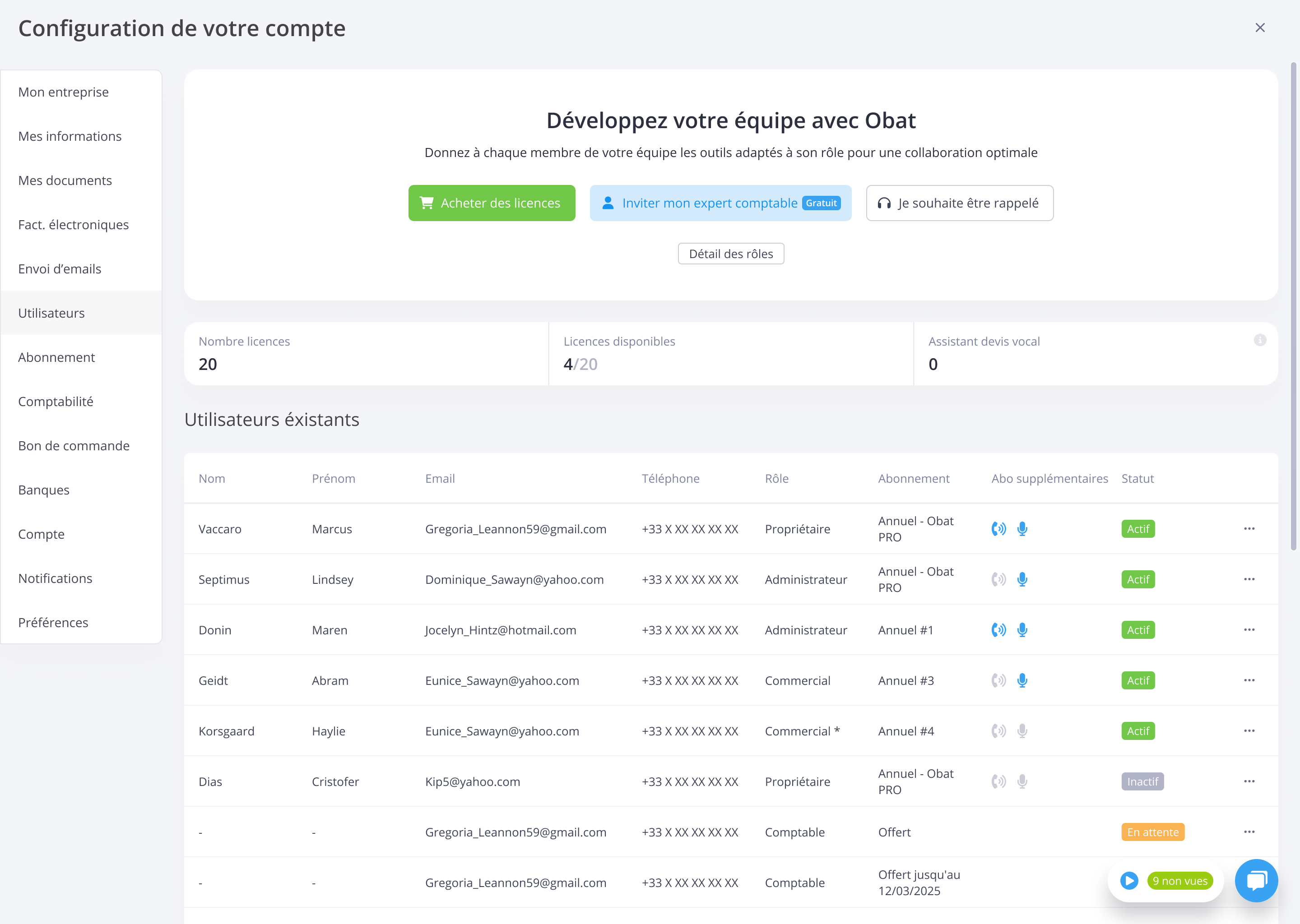The width and height of the screenshot is (1300, 924).
Task: Click microphone icon in Korsgaard's row
Action: [1022, 731]
